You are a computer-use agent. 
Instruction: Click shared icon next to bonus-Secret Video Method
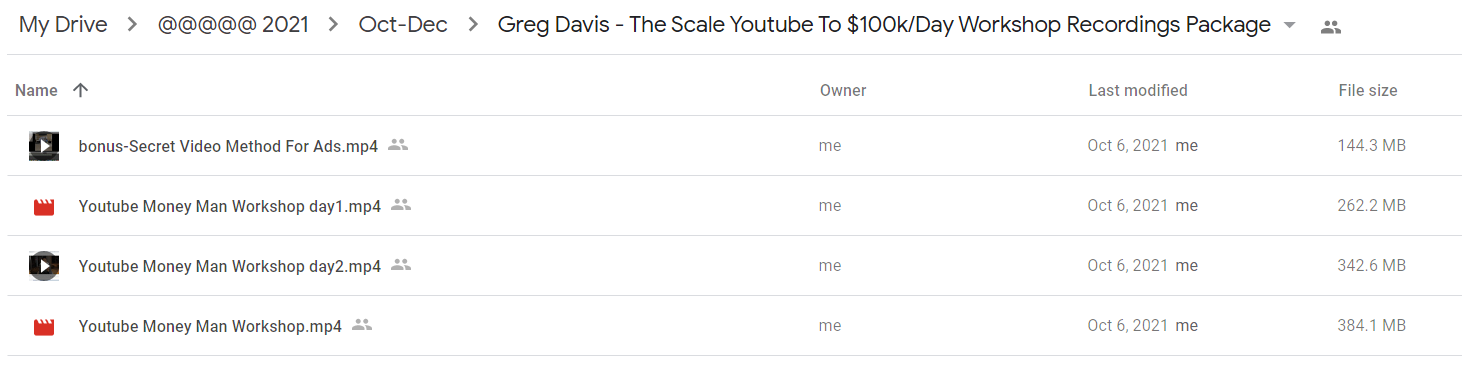pos(398,145)
